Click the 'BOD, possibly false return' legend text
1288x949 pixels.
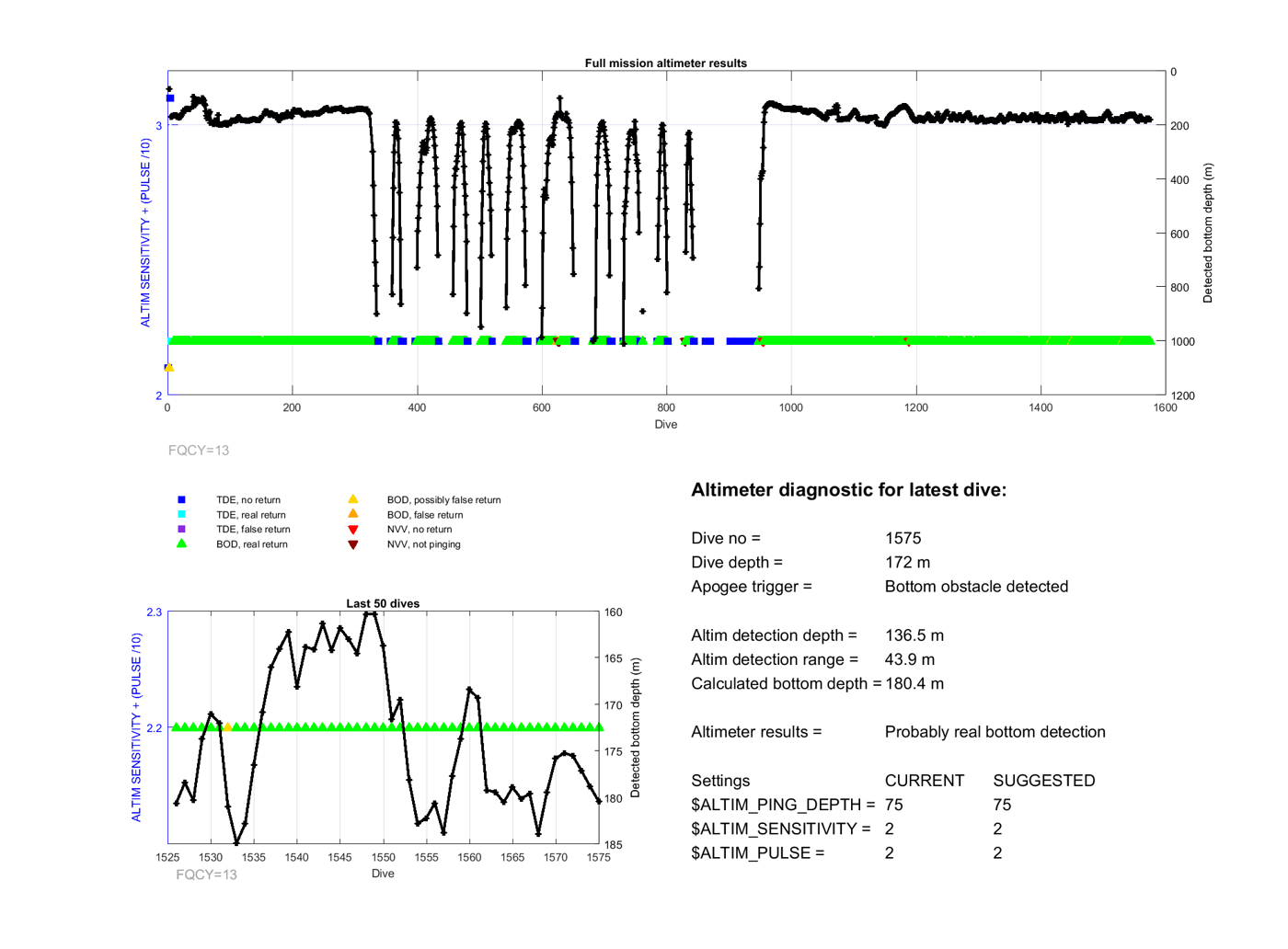(444, 500)
